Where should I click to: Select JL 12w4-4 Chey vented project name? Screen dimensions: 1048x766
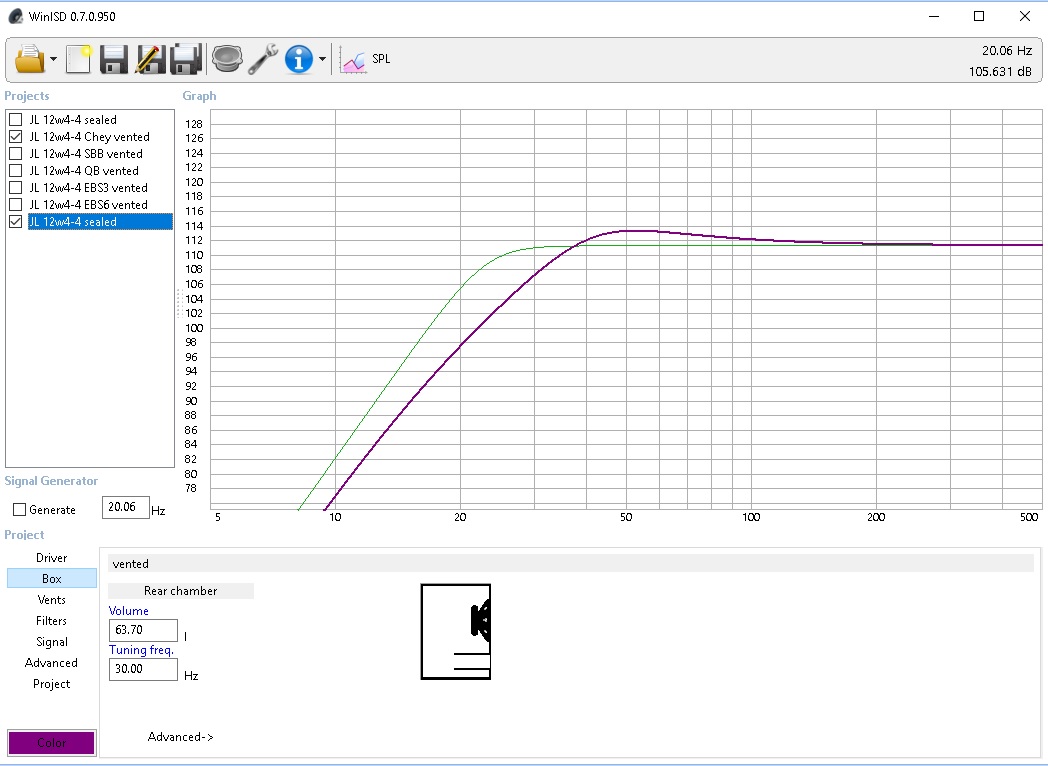click(89, 136)
